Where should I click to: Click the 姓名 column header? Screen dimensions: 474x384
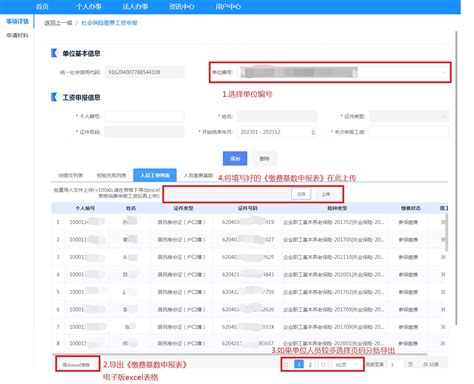(x=131, y=208)
